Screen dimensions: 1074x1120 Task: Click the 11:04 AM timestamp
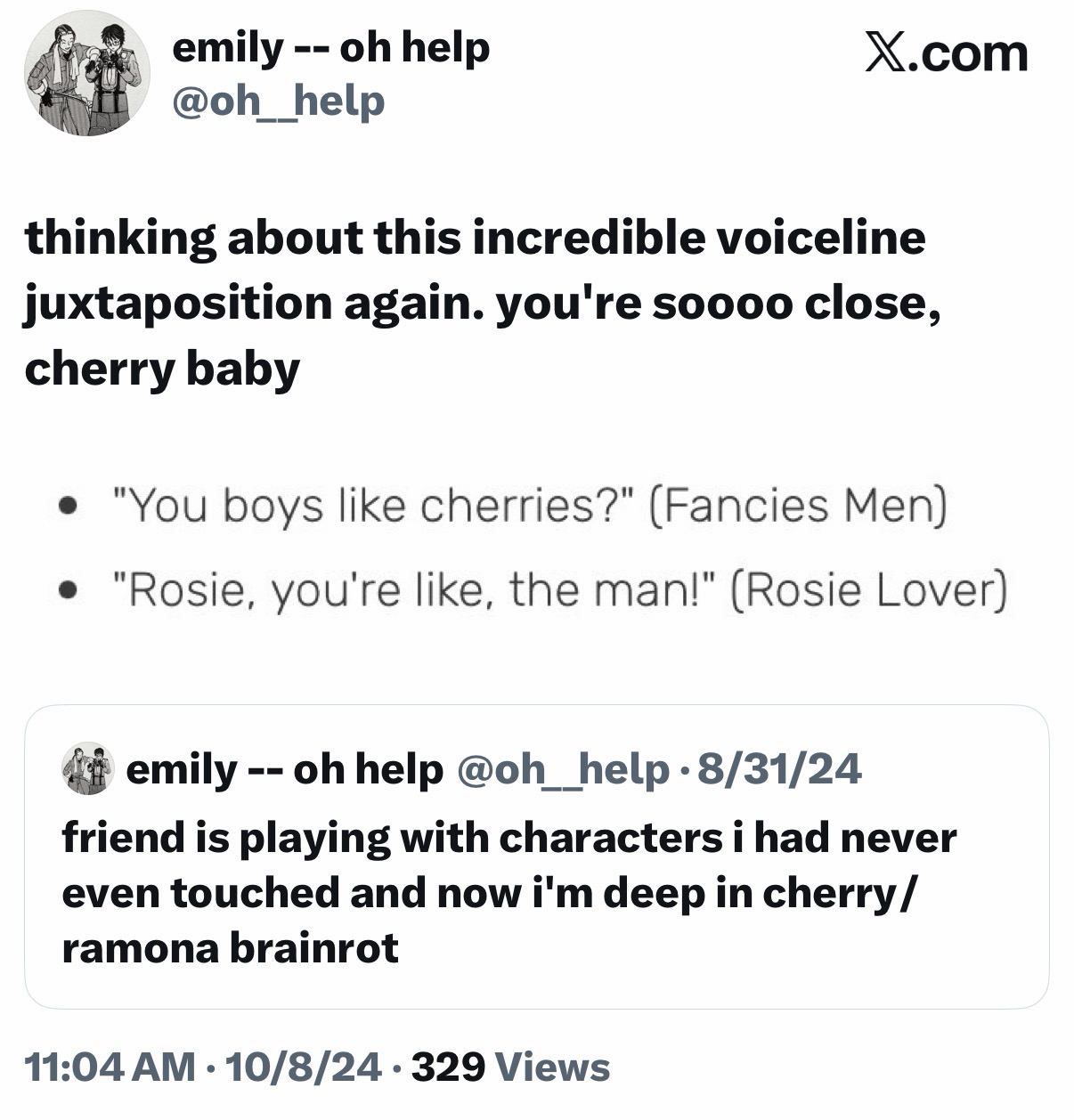pyautogui.click(x=110, y=1066)
